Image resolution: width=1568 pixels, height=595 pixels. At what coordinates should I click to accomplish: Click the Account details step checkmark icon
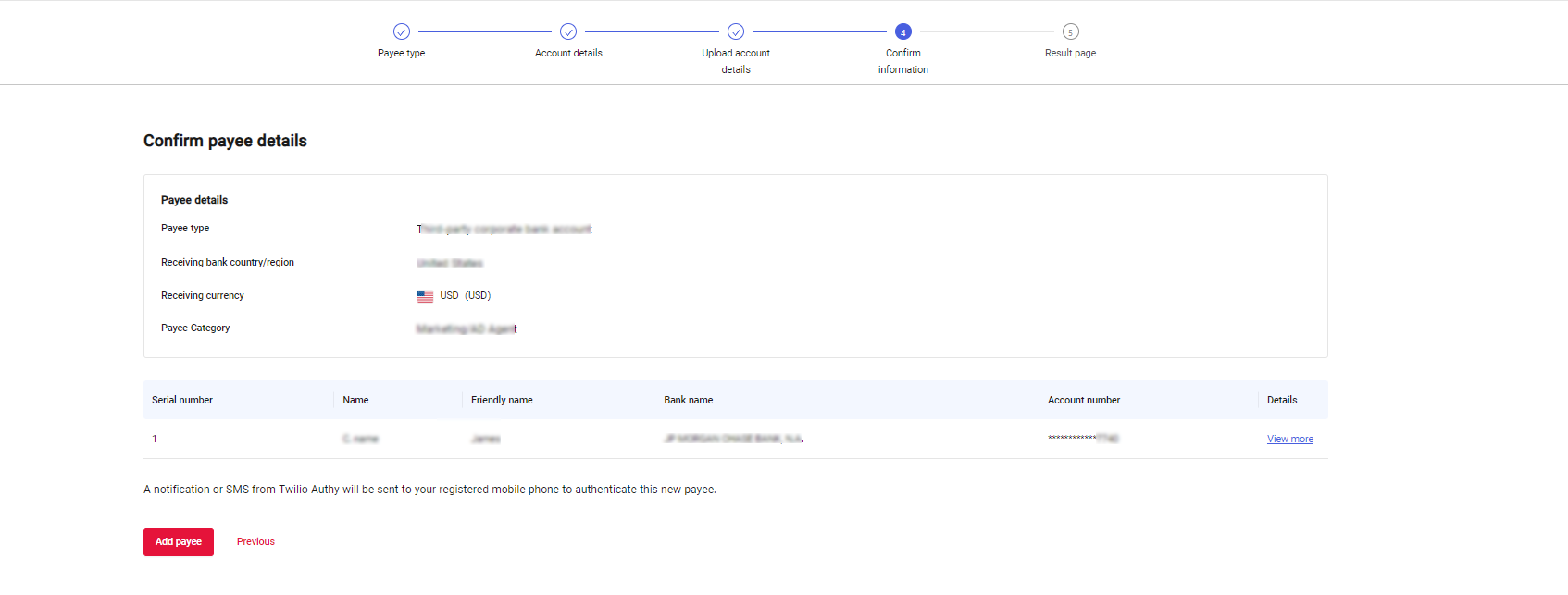pyautogui.click(x=568, y=31)
